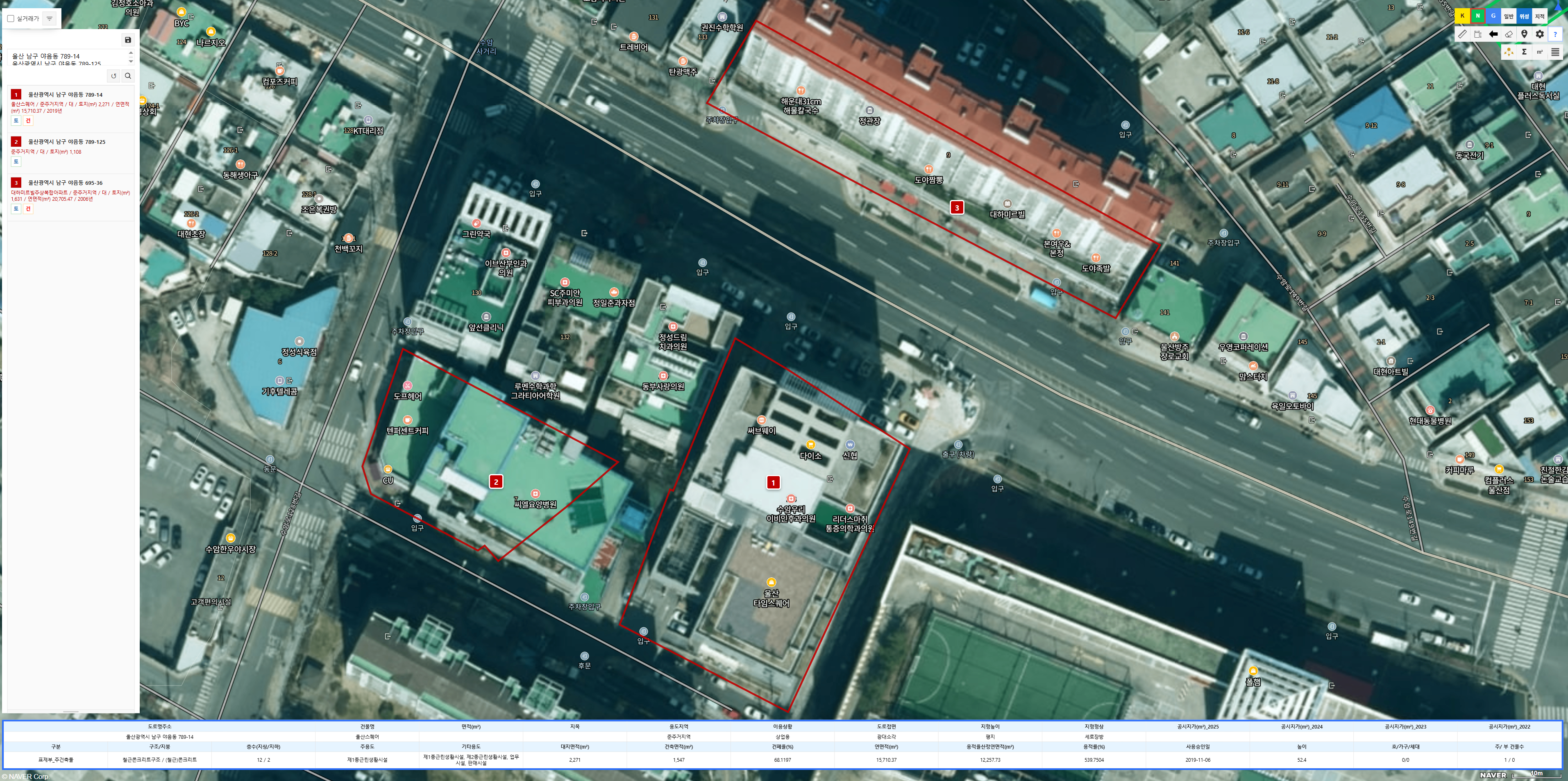
Task: Open the filter options next to 실거래가
Action: pyautogui.click(x=49, y=19)
